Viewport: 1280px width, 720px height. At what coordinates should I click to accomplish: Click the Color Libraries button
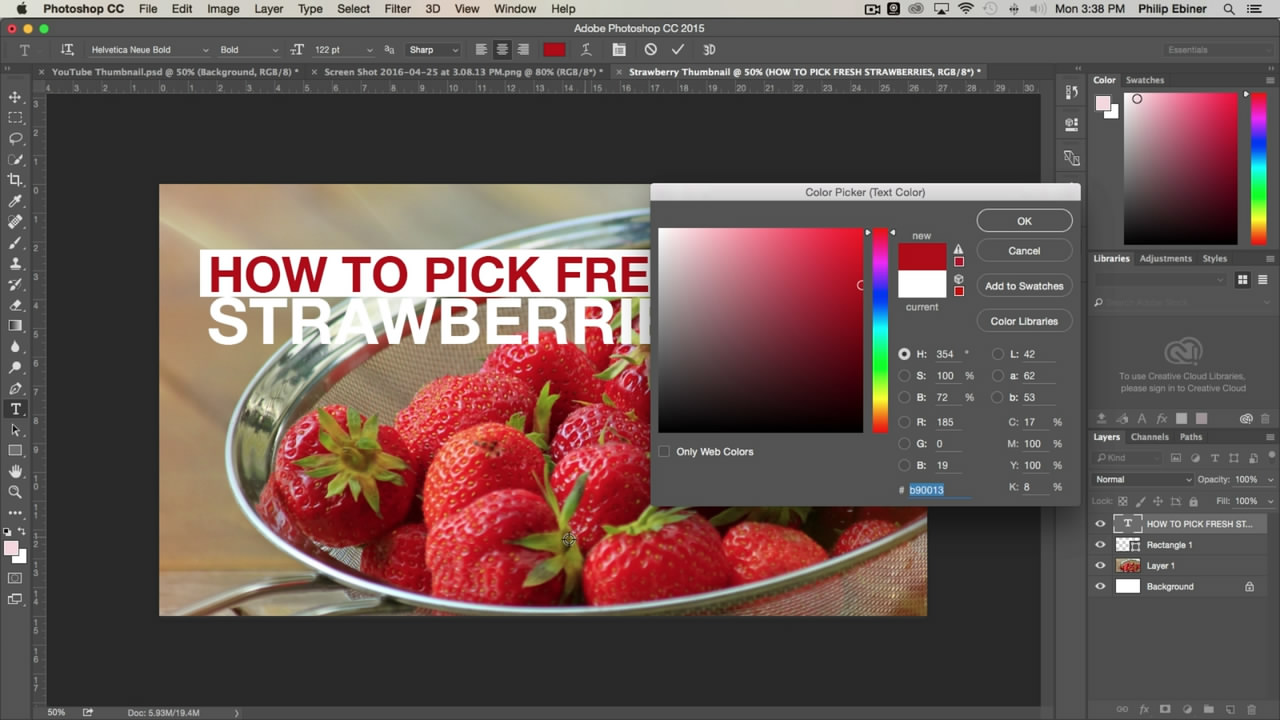click(1024, 321)
